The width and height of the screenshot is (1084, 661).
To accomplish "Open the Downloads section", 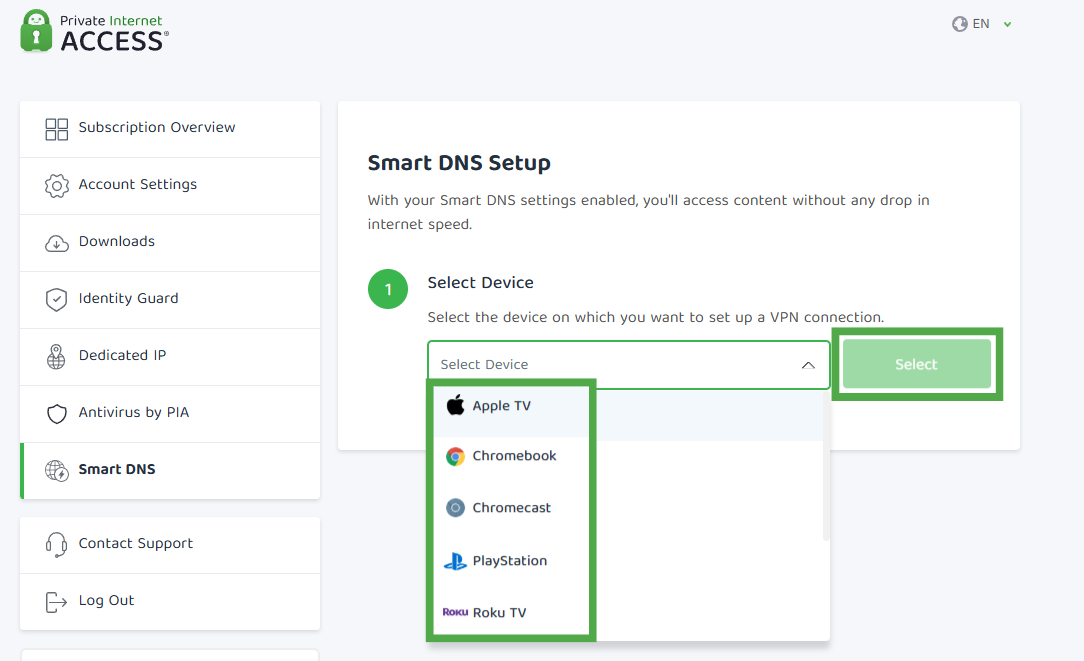I will 170,243.
